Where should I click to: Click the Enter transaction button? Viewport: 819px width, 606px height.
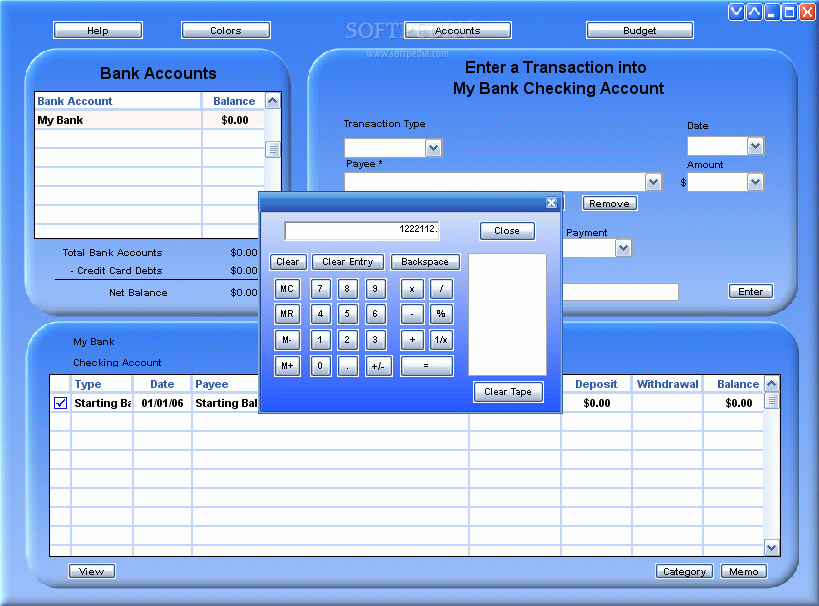pyautogui.click(x=751, y=292)
